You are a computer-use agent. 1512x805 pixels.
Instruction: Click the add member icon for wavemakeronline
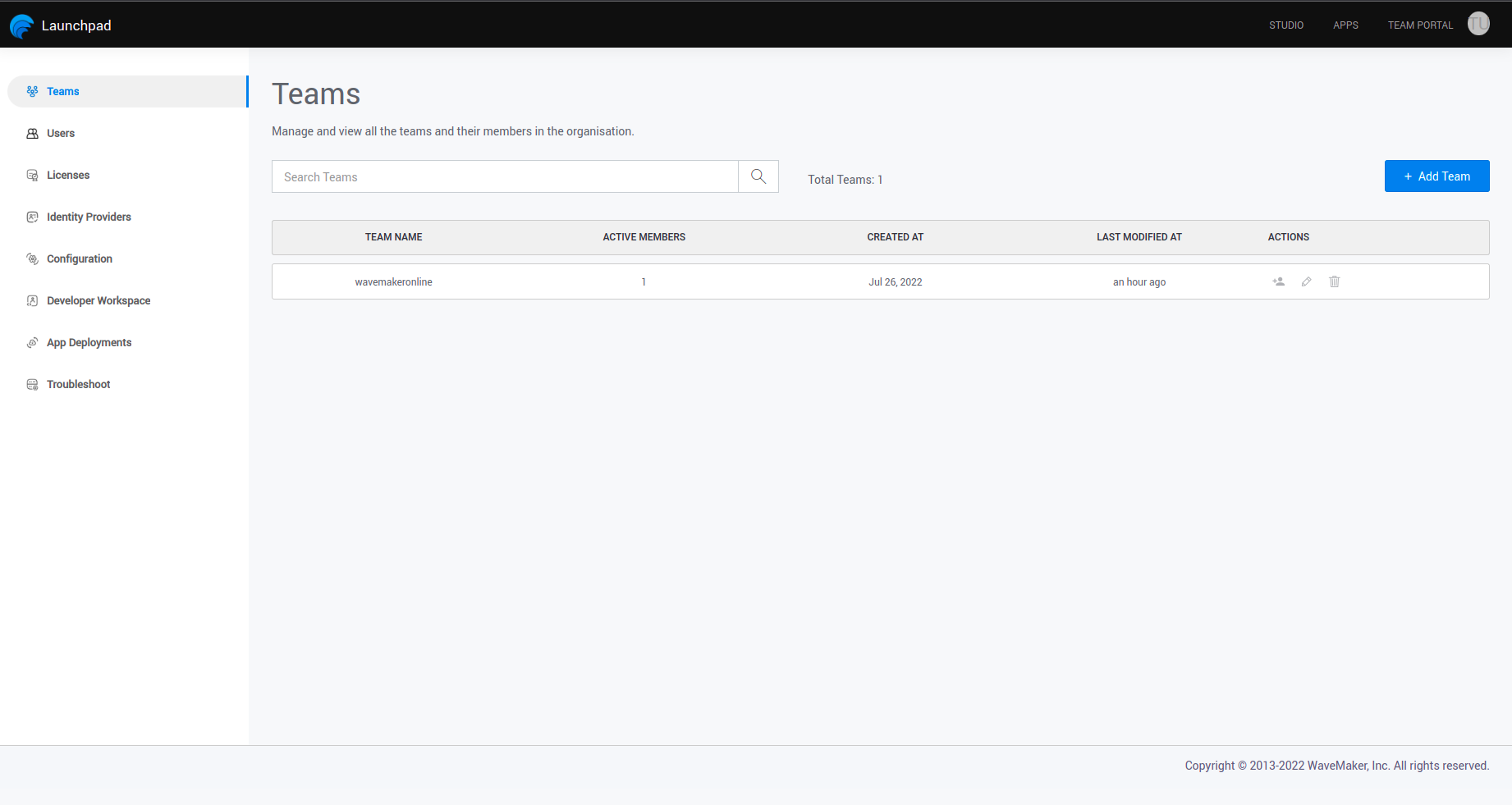[x=1278, y=281]
